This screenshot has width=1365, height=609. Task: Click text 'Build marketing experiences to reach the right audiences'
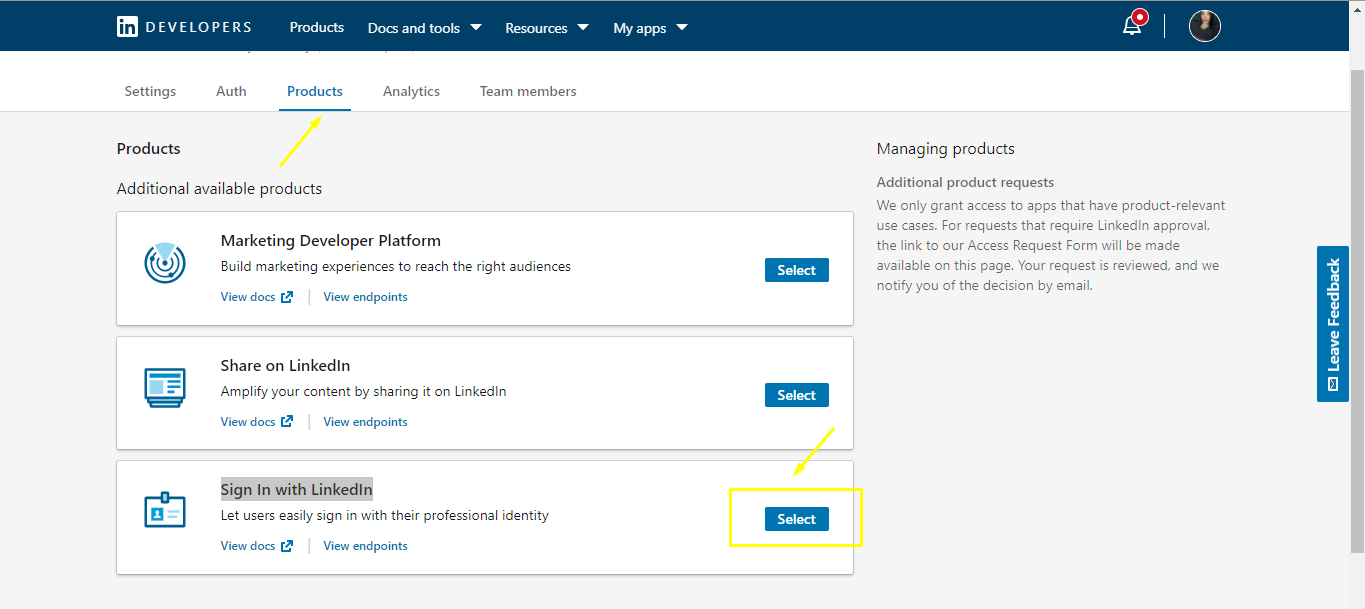point(396,267)
